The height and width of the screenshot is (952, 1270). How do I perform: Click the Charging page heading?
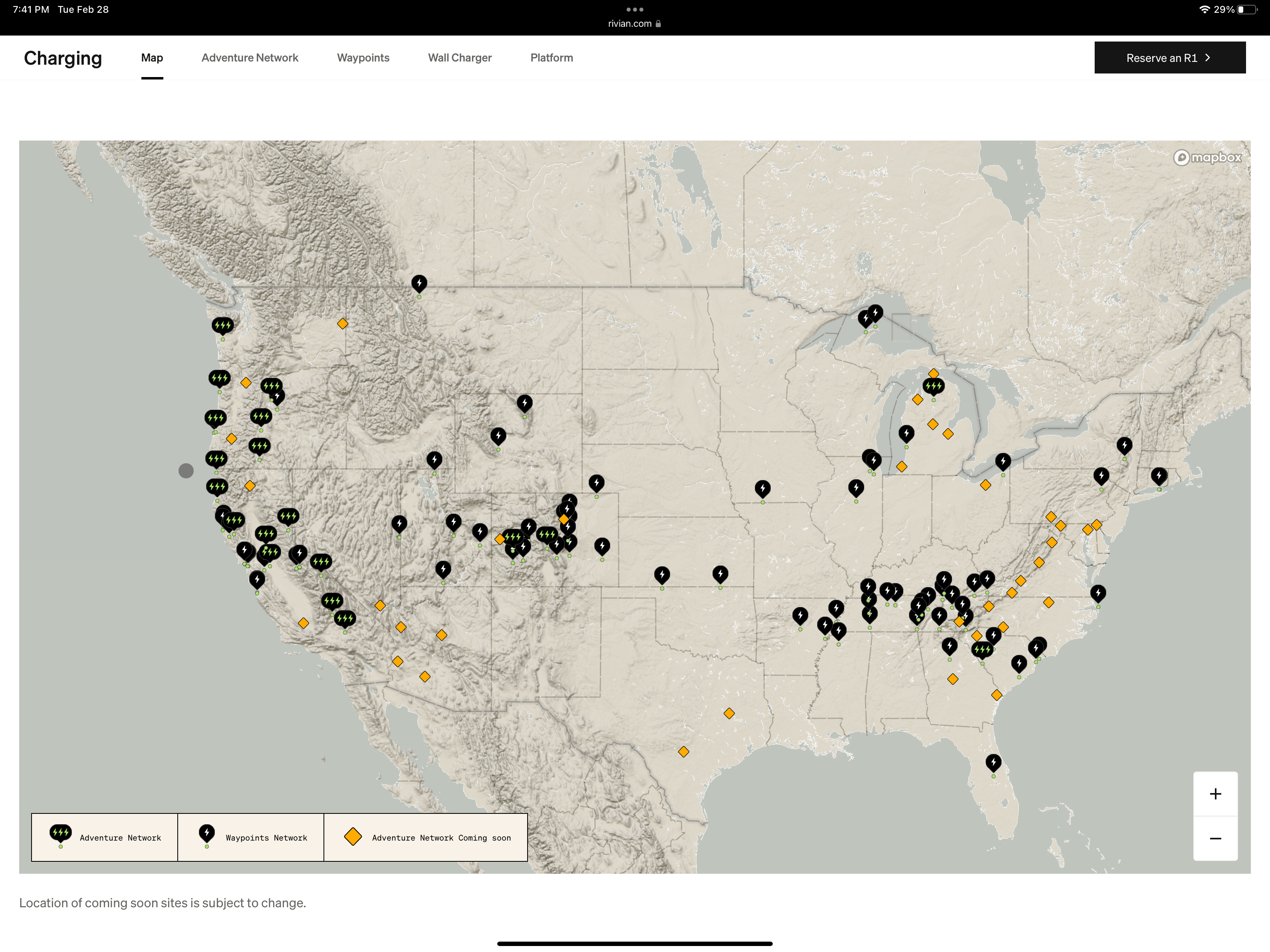point(63,59)
